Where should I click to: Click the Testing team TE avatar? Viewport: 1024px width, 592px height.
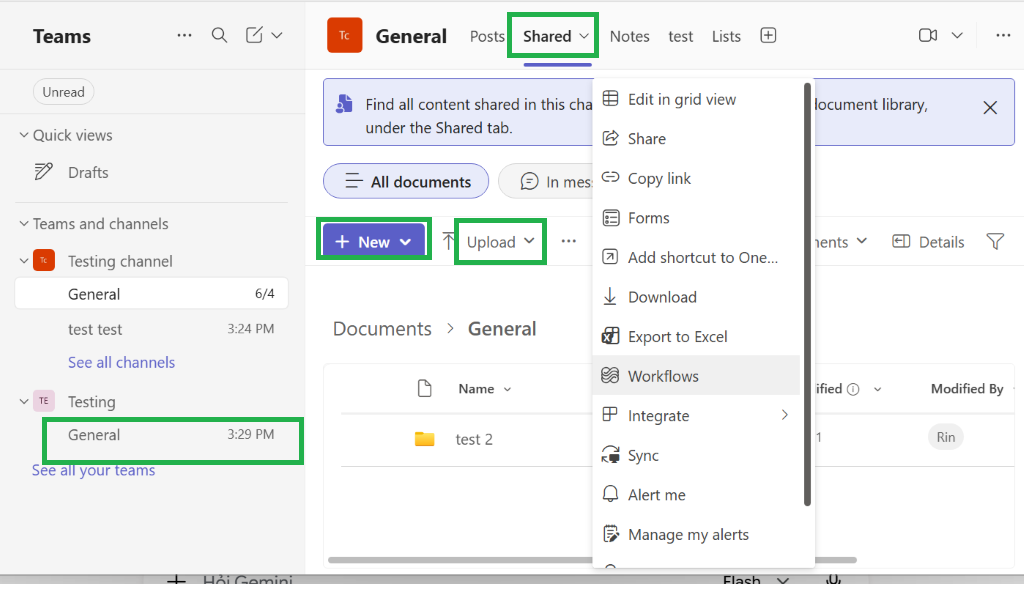pos(44,401)
